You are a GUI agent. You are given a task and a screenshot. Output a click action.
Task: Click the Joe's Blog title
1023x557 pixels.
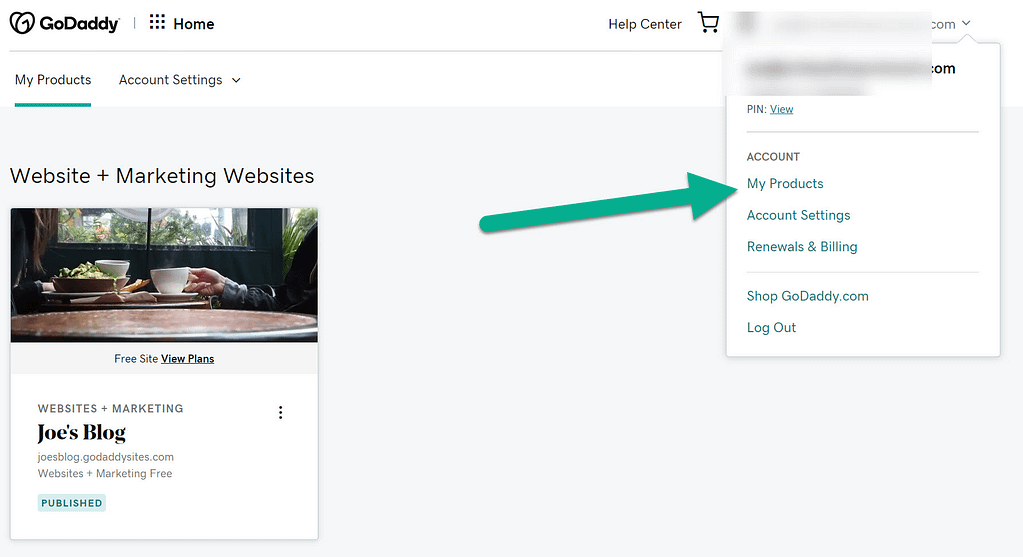tap(82, 432)
